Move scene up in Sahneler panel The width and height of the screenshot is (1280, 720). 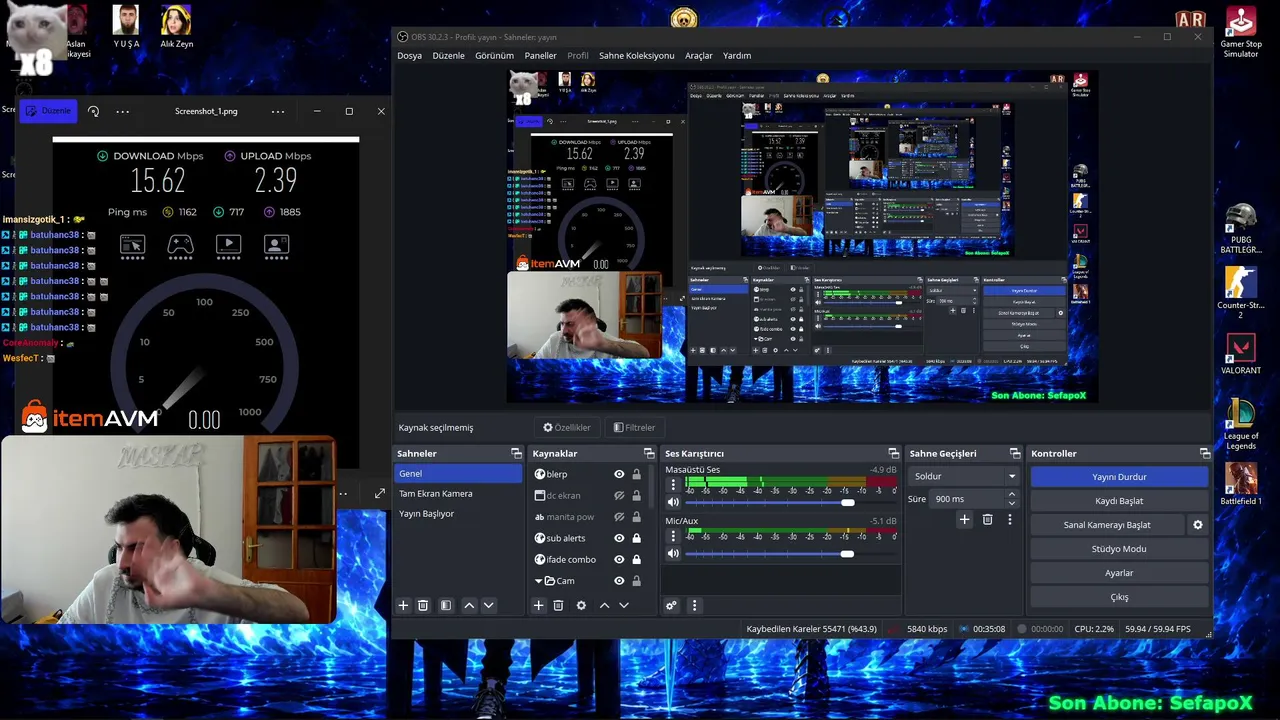click(x=469, y=605)
